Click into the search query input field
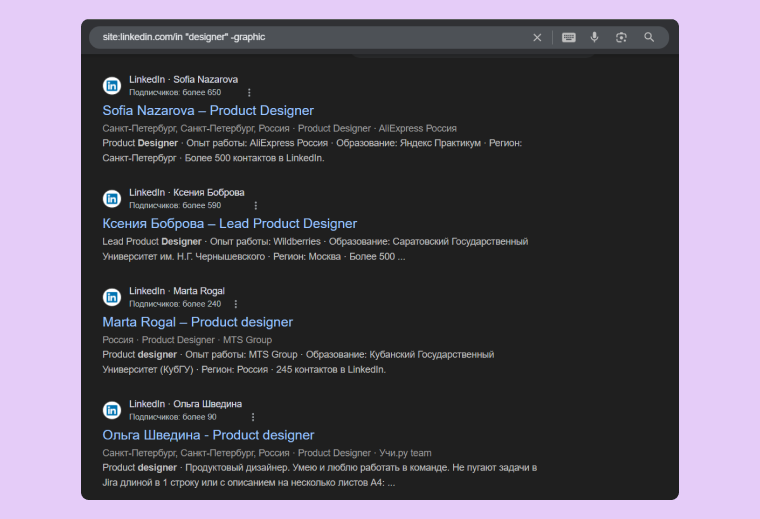 (300, 37)
